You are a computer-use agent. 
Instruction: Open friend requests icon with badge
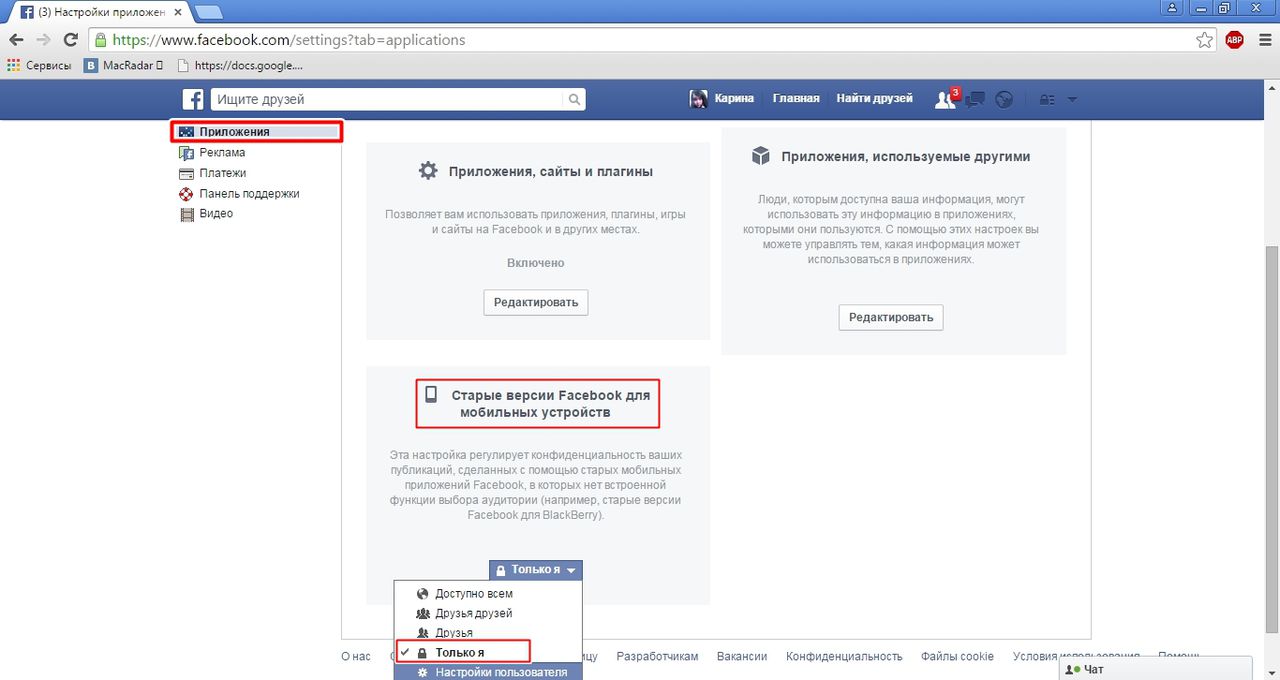click(x=946, y=98)
